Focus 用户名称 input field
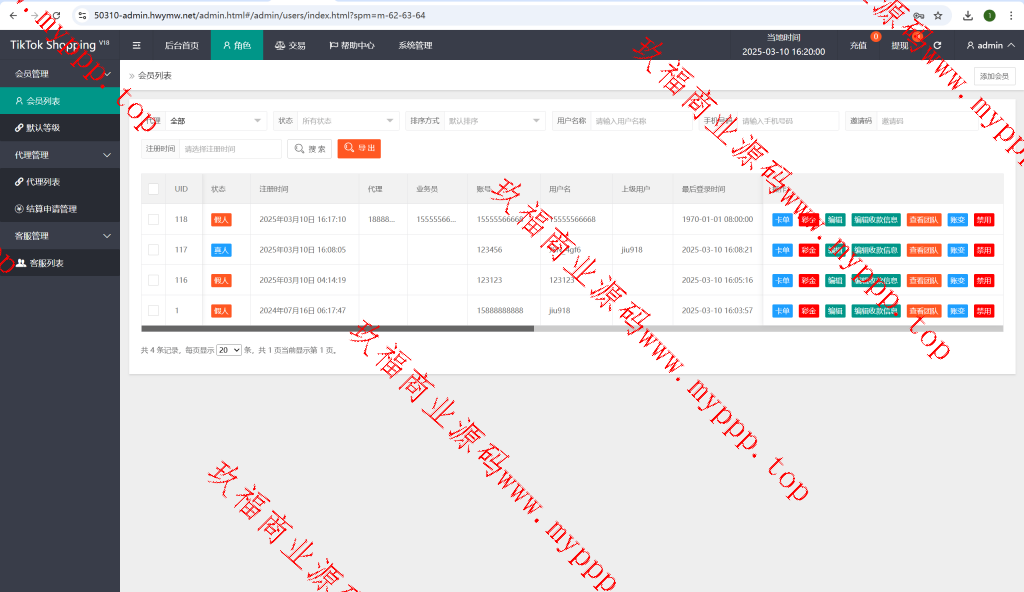Screen dimensions: 1024x592 (641, 121)
